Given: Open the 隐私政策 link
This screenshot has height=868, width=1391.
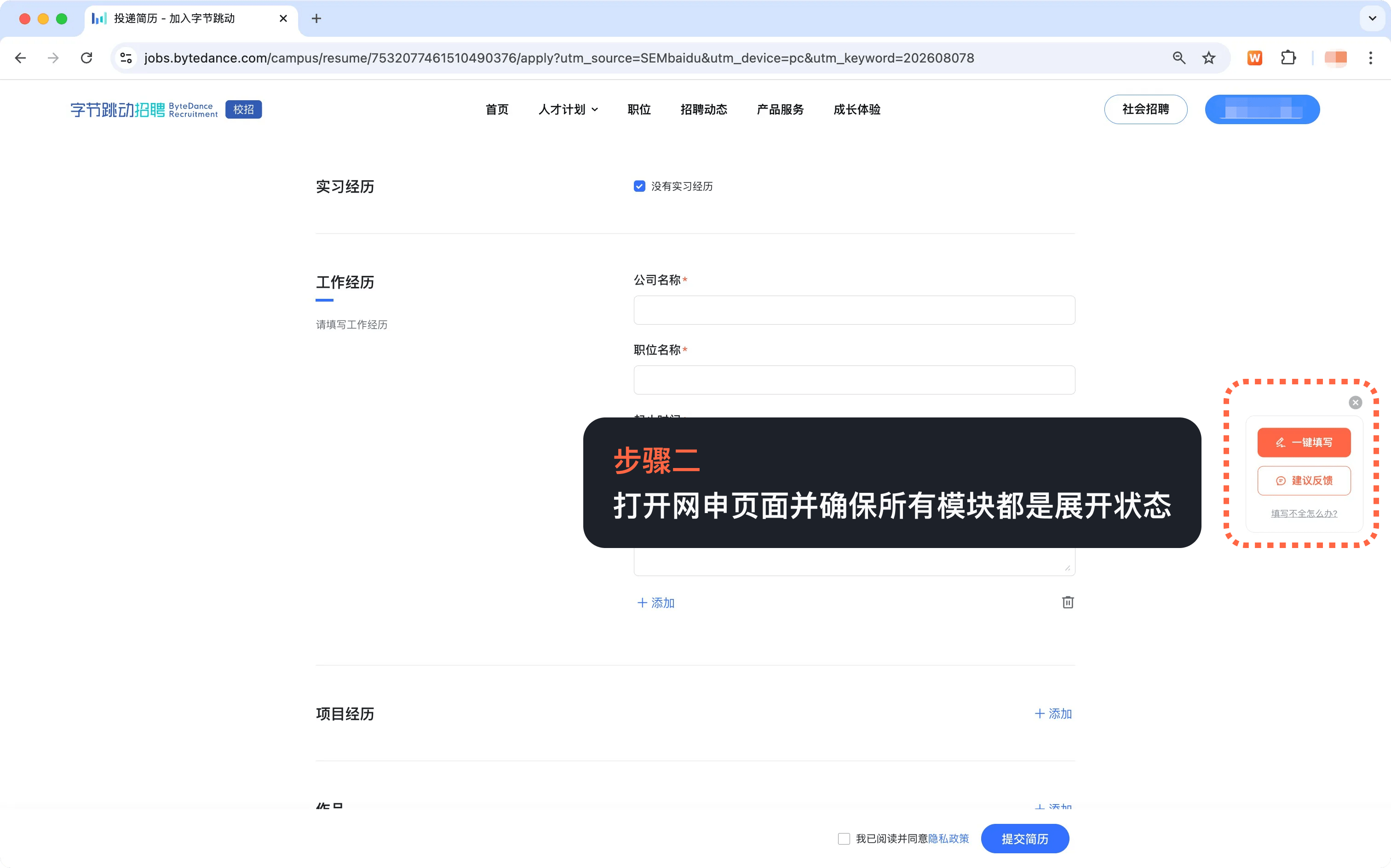Looking at the screenshot, I should tap(948, 839).
